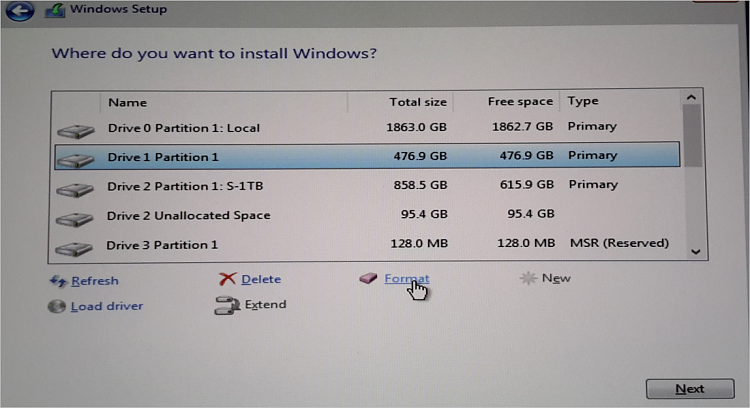The image size is (750, 408).
Task: Click the Next button
Action: pyautogui.click(x=690, y=389)
